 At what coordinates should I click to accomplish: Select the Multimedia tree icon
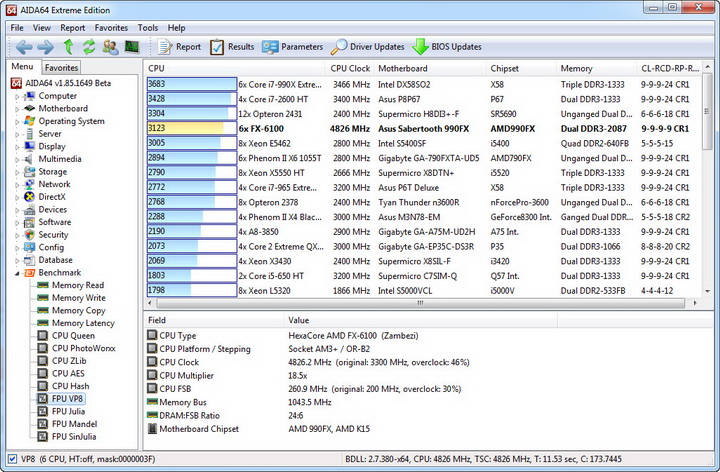tap(29, 159)
